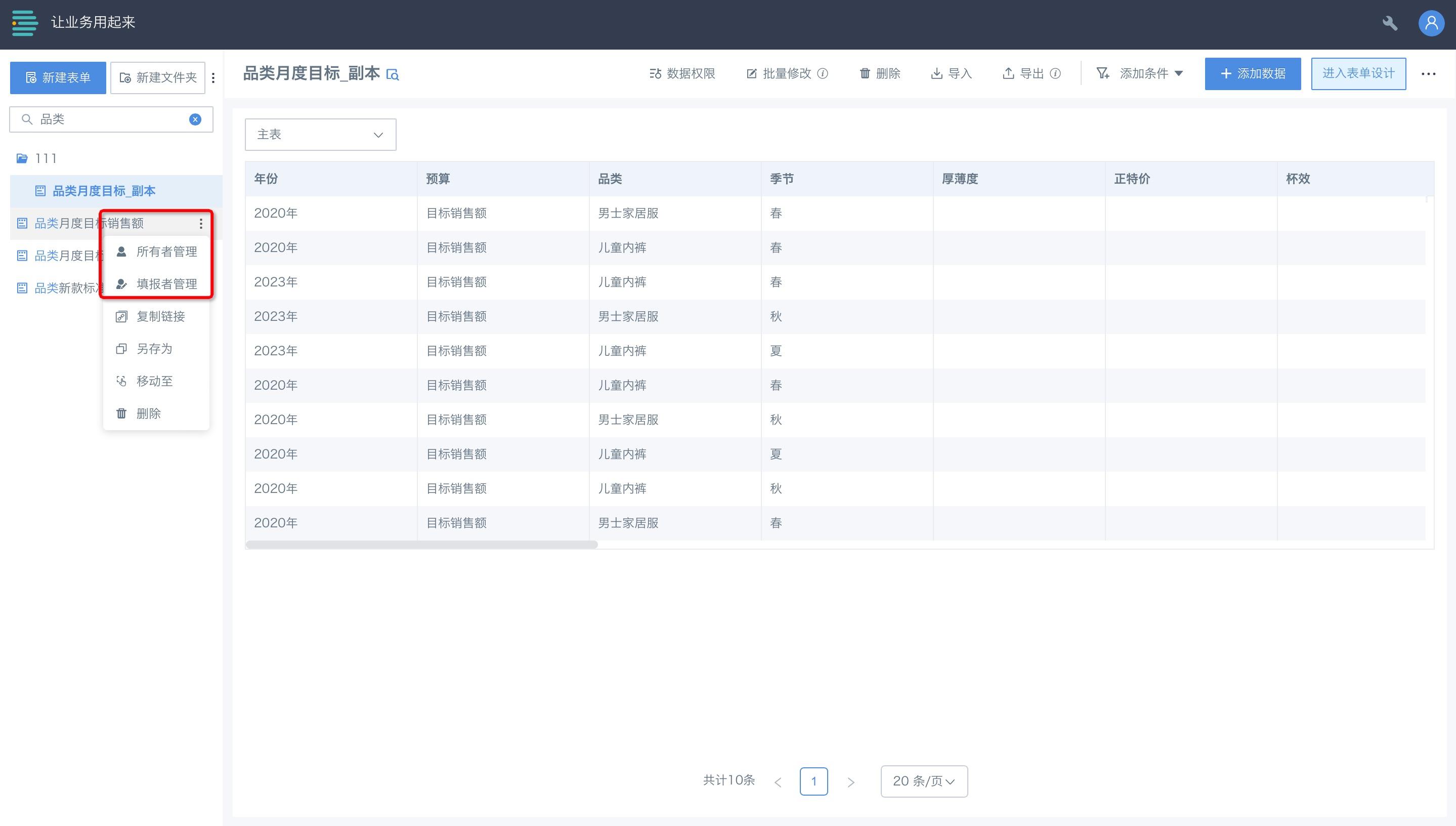Viewport: 1456px width, 826px height.
Task: Click the hamburger logo icon at top left
Action: [24, 23]
